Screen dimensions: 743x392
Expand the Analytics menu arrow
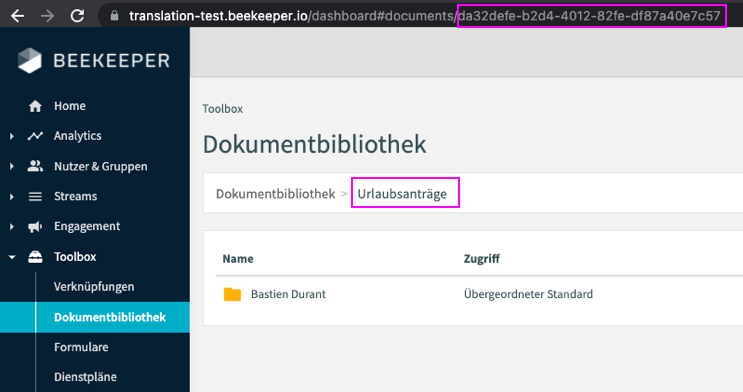pyautogui.click(x=12, y=137)
